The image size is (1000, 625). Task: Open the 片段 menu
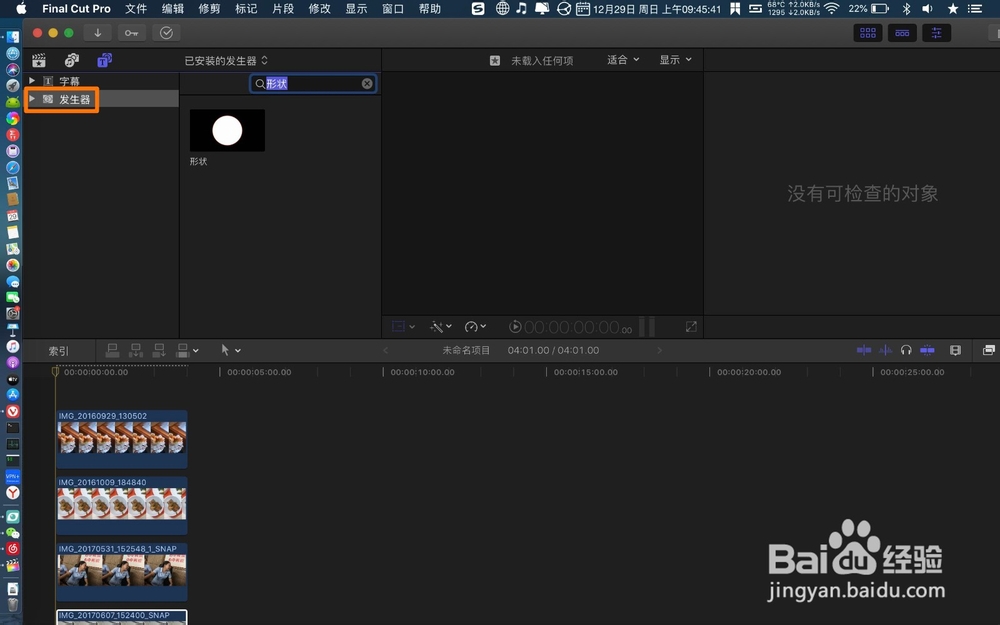(283, 9)
